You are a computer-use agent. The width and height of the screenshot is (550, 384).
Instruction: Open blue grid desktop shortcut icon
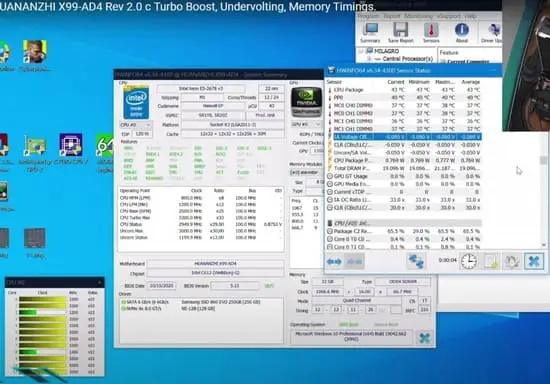pos(71,145)
